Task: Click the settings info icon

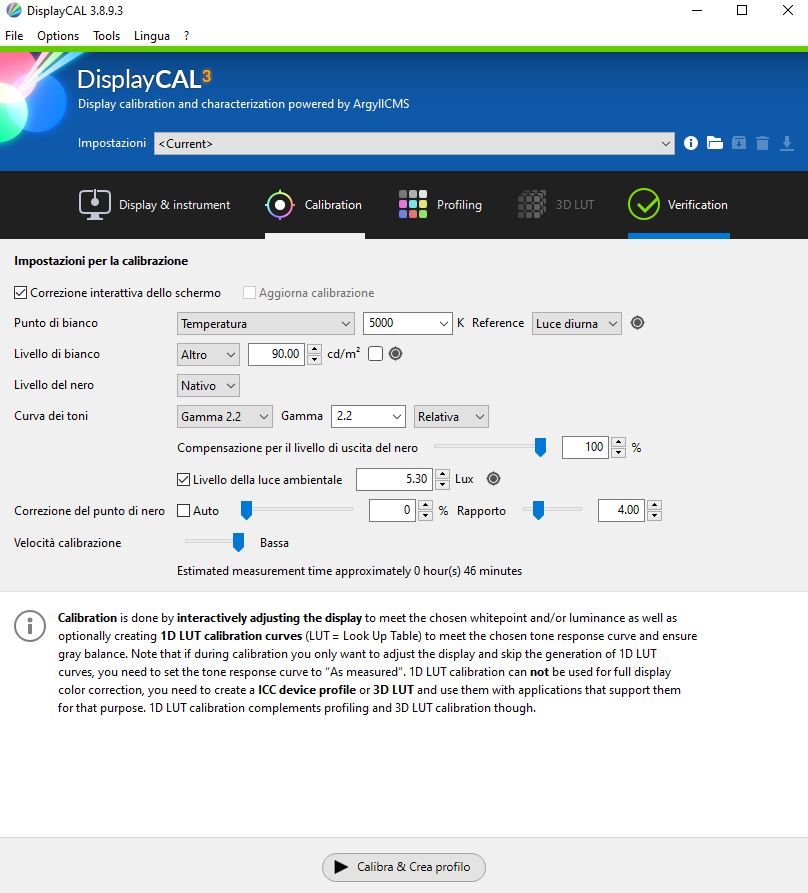Action: (x=691, y=143)
